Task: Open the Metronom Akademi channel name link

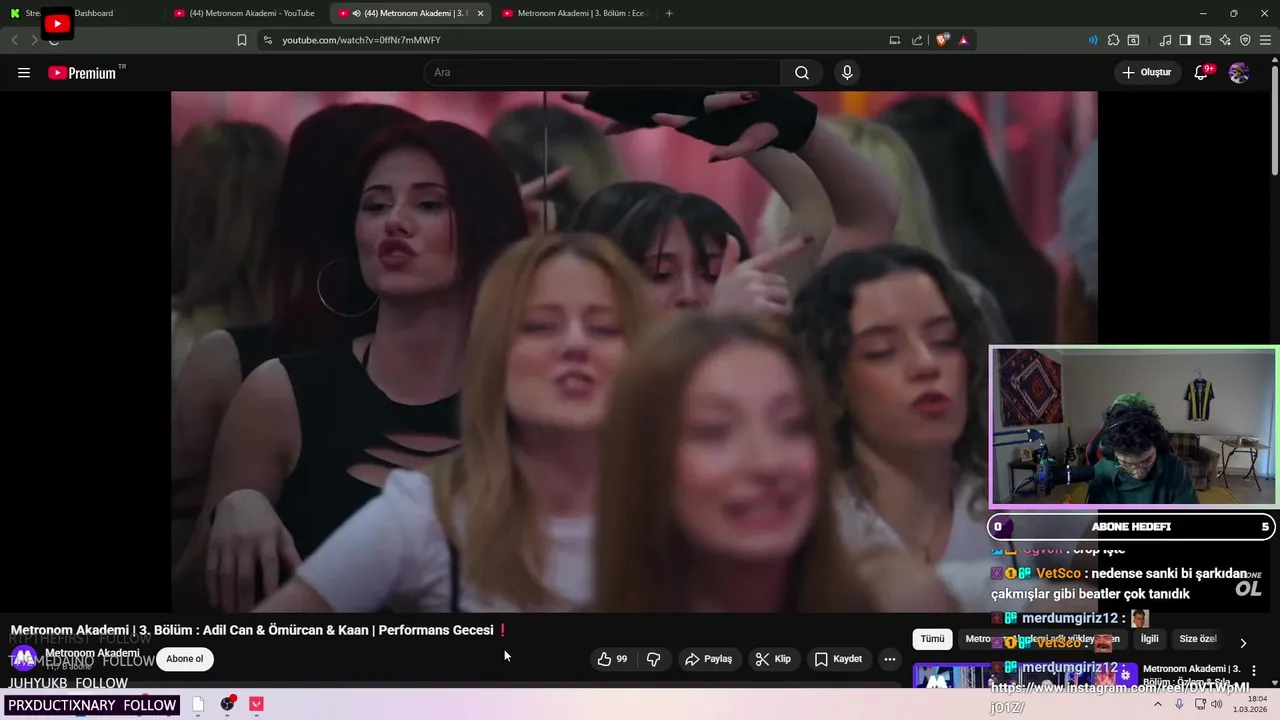Action: (x=92, y=653)
